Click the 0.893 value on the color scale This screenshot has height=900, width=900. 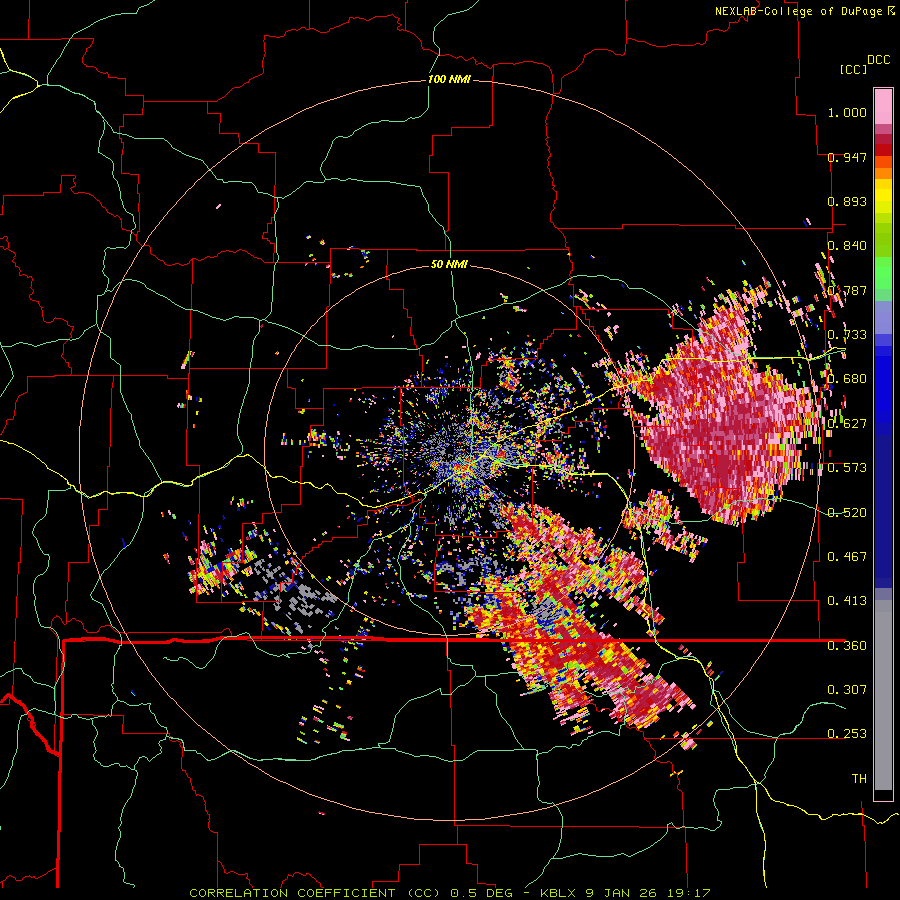847,201
